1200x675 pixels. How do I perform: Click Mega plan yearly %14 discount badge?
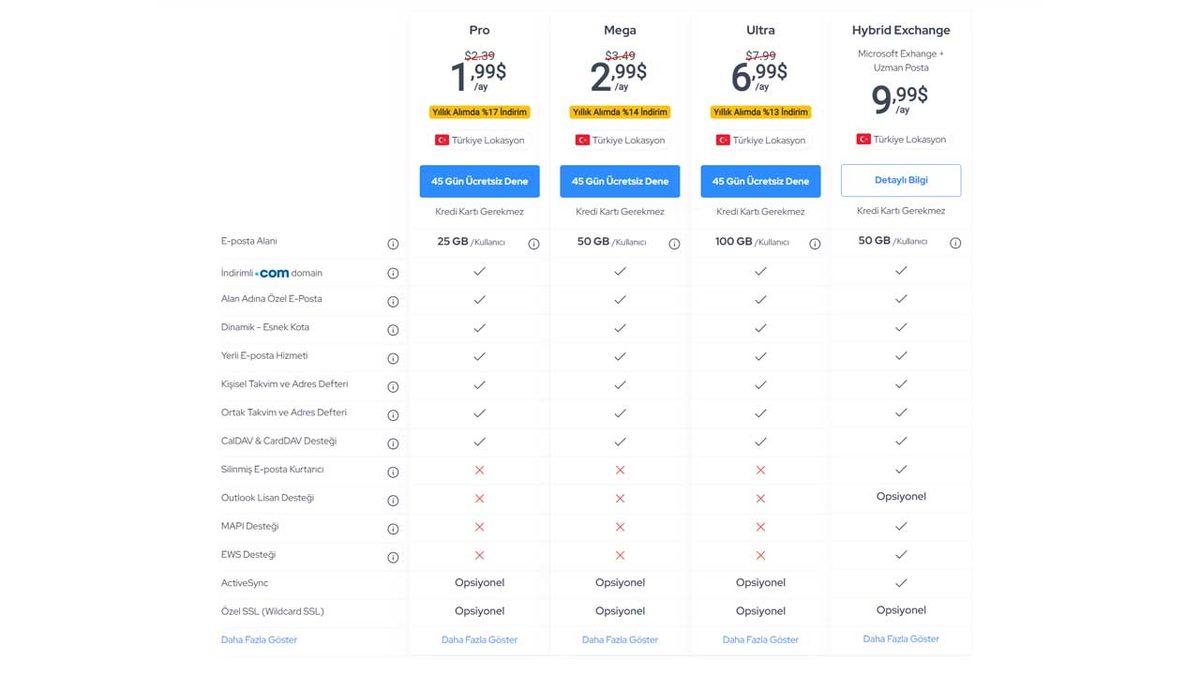(x=620, y=112)
